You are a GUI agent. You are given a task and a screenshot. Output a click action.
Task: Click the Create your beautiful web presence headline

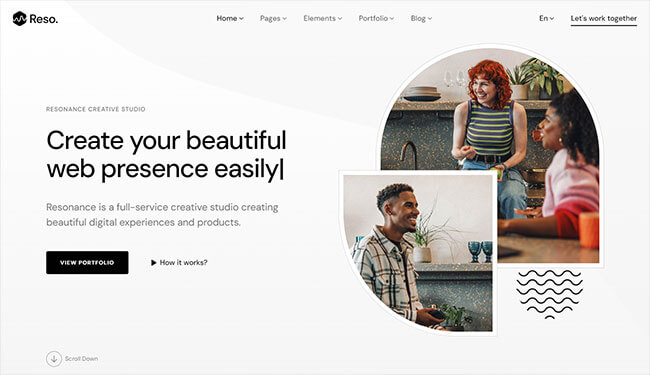tap(166, 155)
